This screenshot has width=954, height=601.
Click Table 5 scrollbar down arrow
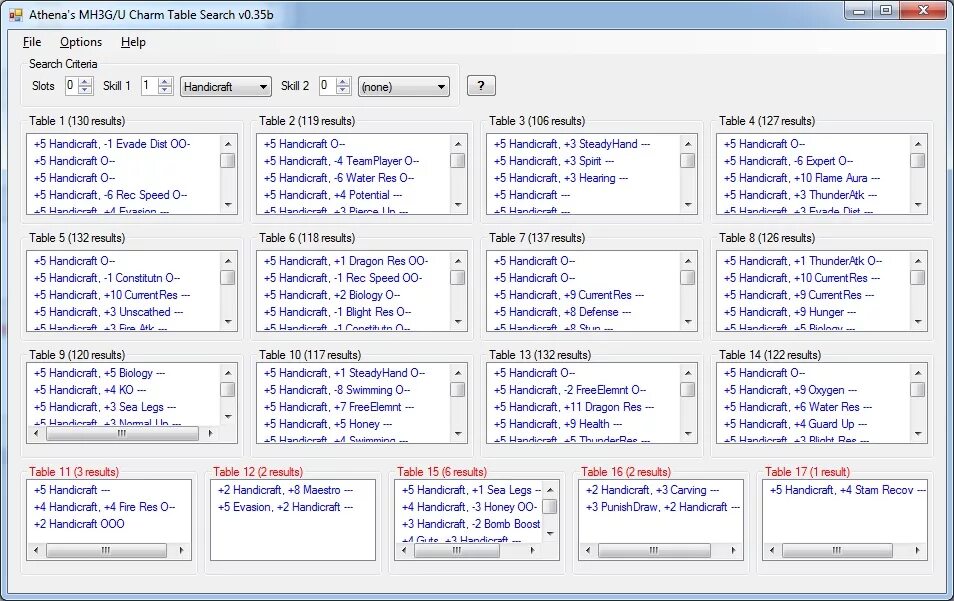(x=228, y=321)
